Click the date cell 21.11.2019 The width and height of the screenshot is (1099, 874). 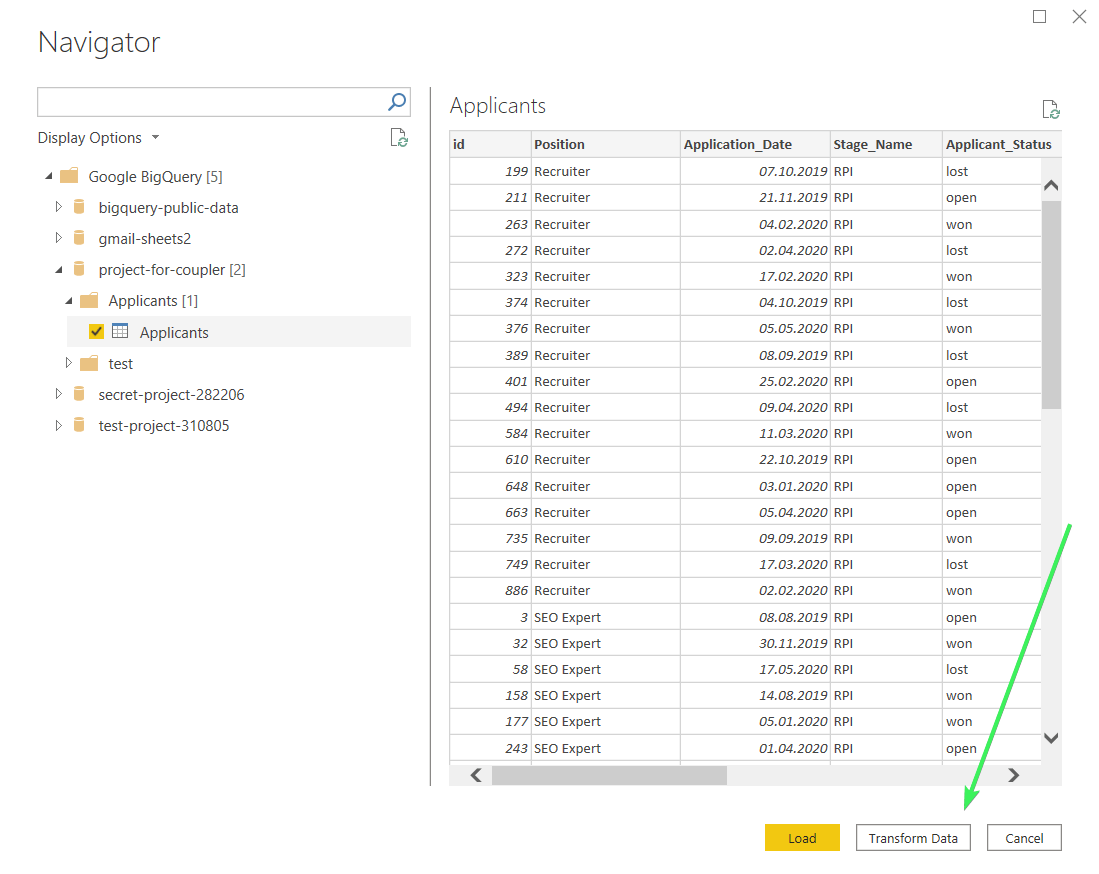[756, 198]
